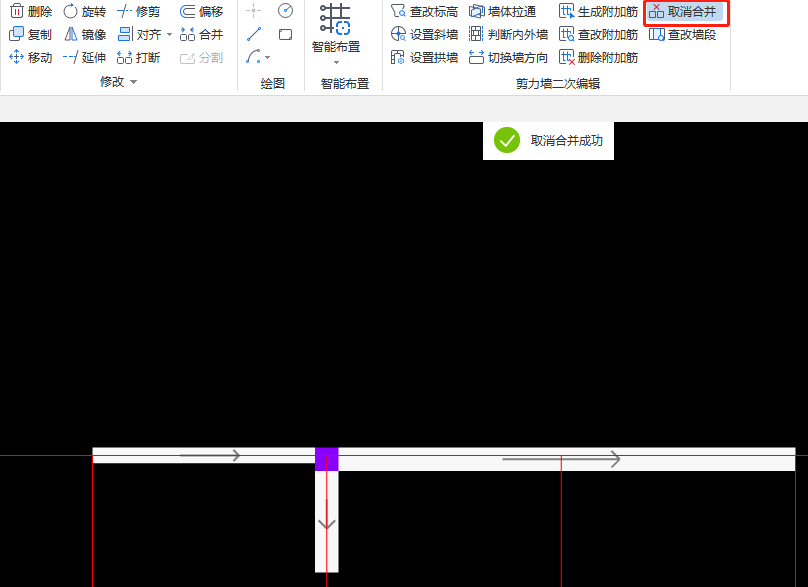Screen dimensions: 808x587
Task: Select the rectangle drawing tool
Action: tap(285, 35)
